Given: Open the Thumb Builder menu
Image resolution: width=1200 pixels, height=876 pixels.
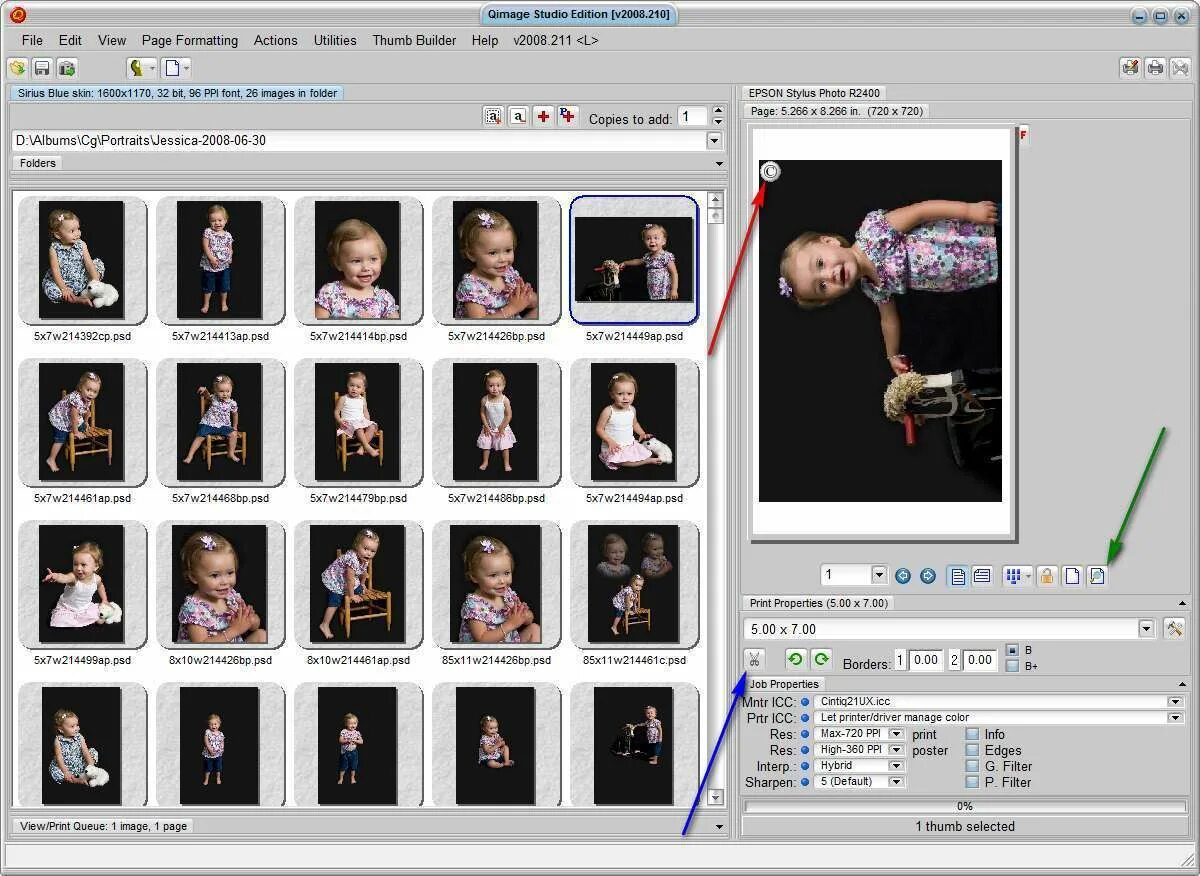Looking at the screenshot, I should 414,40.
